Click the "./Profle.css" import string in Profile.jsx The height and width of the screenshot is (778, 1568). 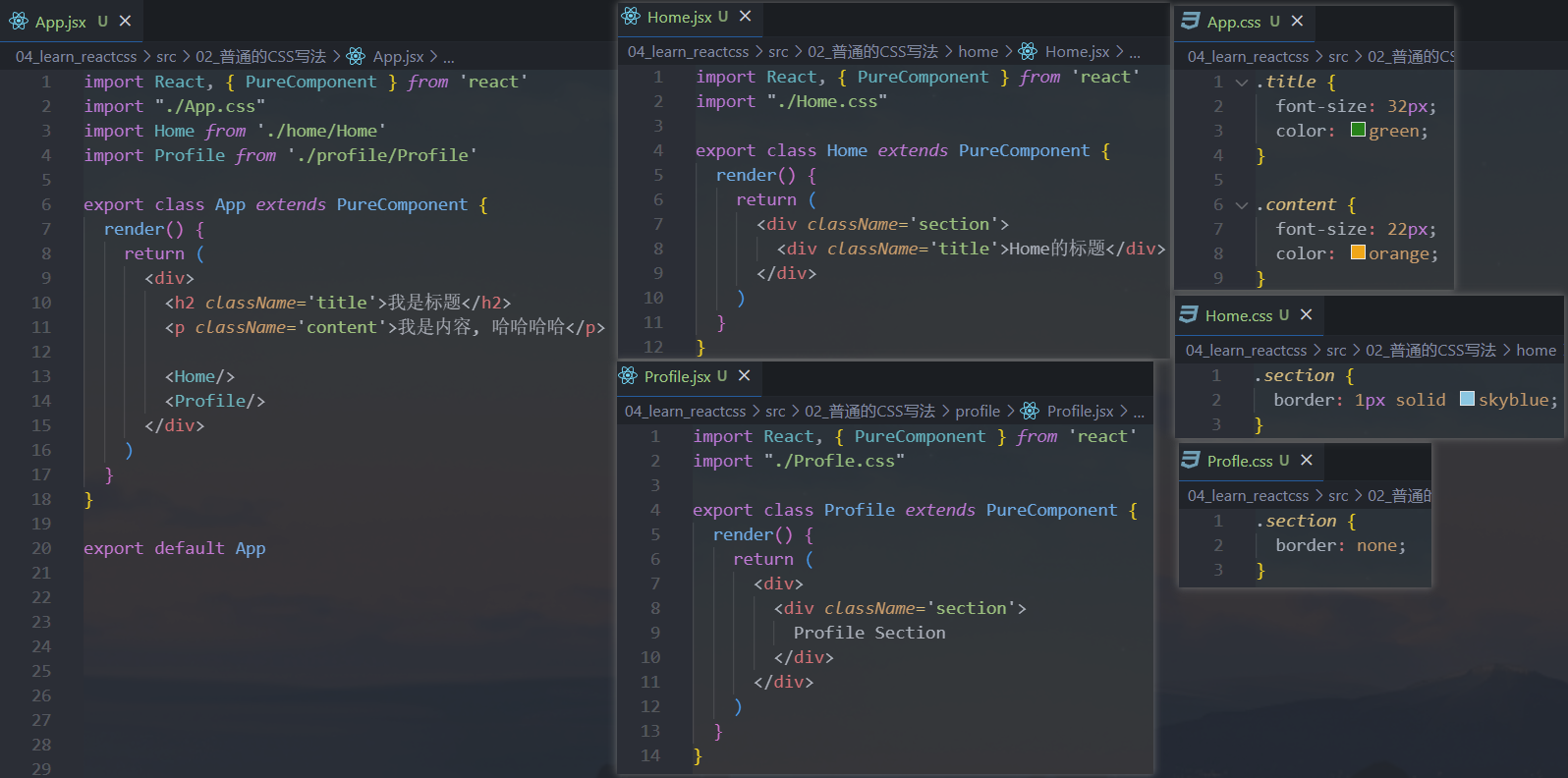pos(834,461)
